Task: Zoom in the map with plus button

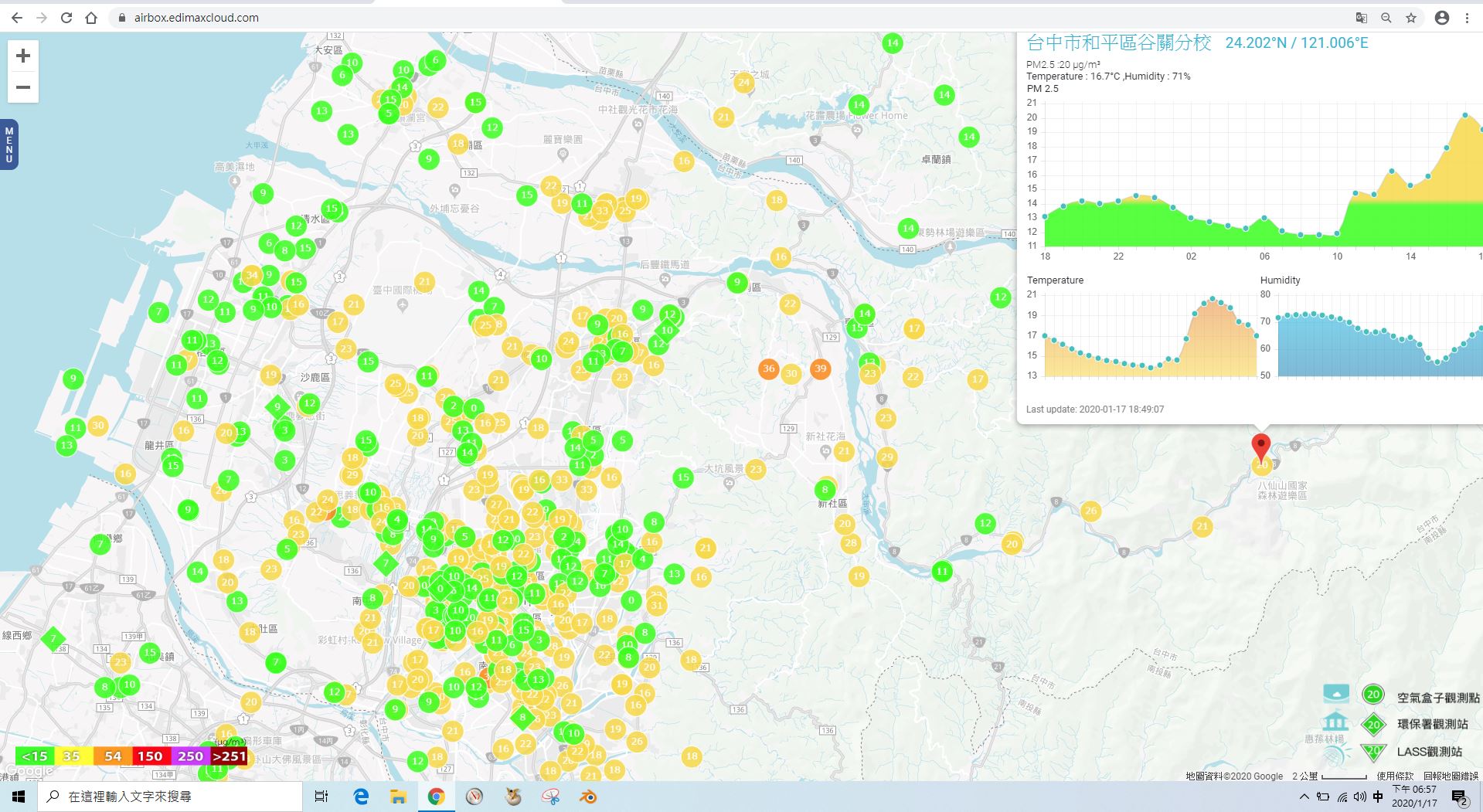Action: pyautogui.click(x=23, y=56)
